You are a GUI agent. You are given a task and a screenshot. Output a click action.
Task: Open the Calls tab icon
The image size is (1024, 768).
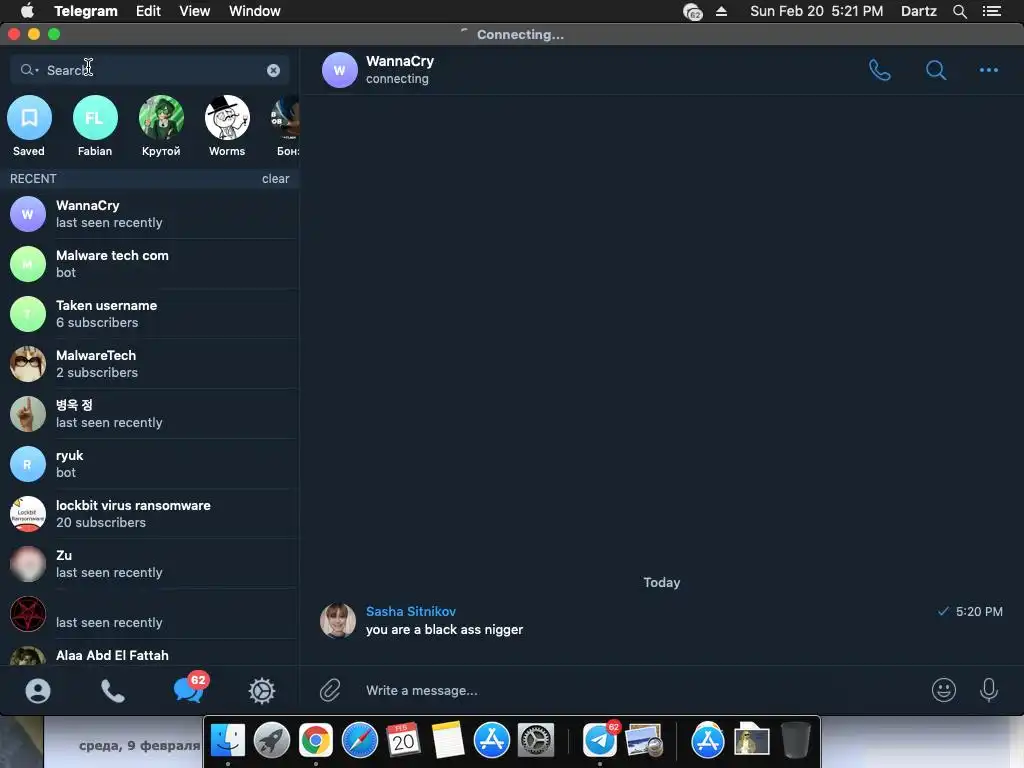113,691
